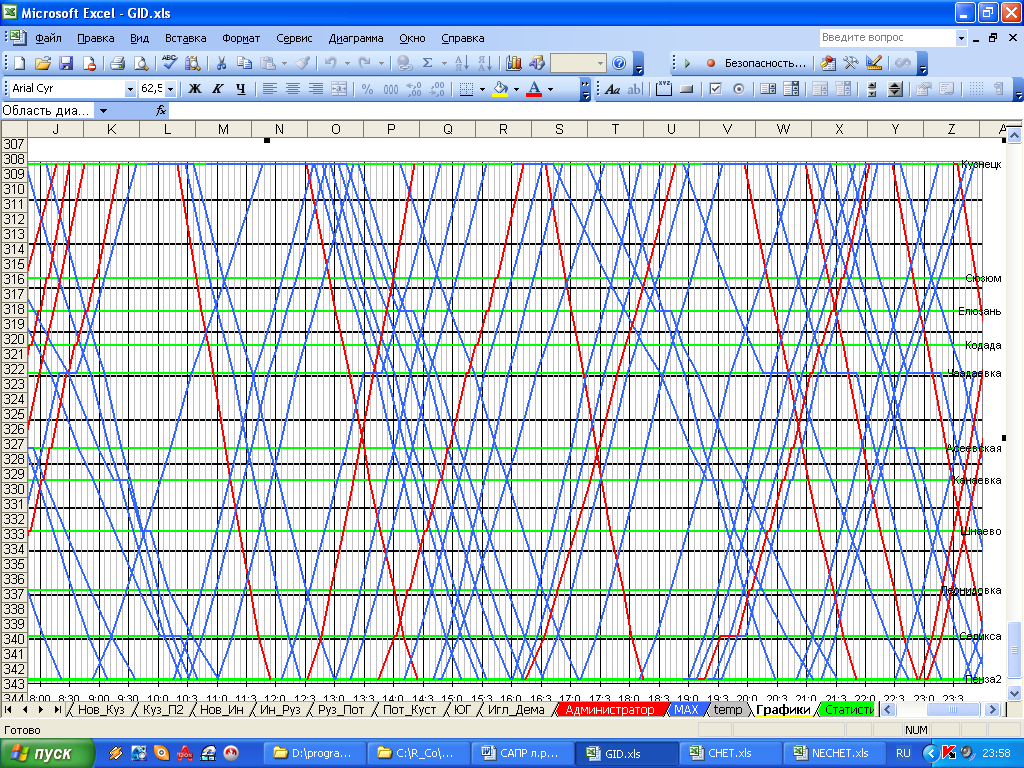The width and height of the screenshot is (1024, 768).
Task: Insert a Scroll Bar form control
Action: coord(872,89)
